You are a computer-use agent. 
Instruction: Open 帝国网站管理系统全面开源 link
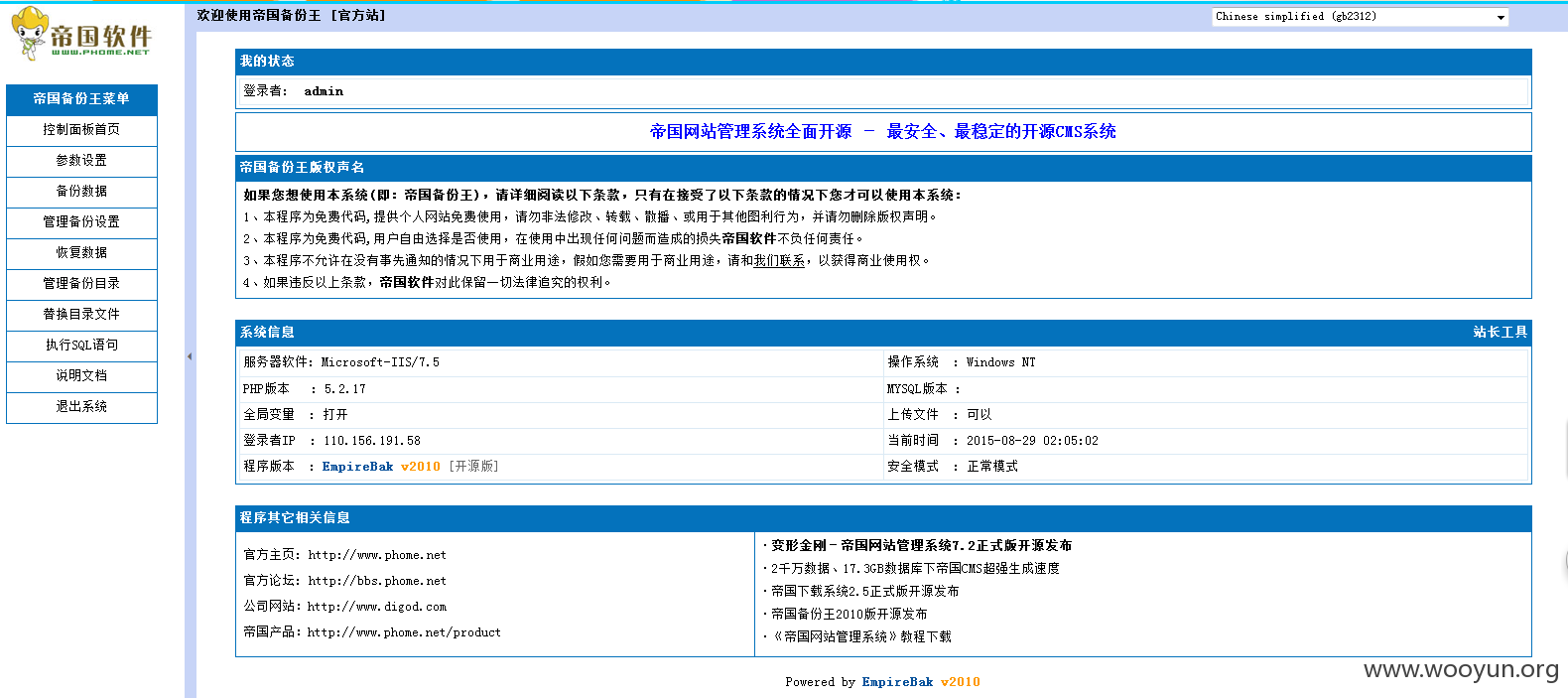pyautogui.click(x=750, y=132)
